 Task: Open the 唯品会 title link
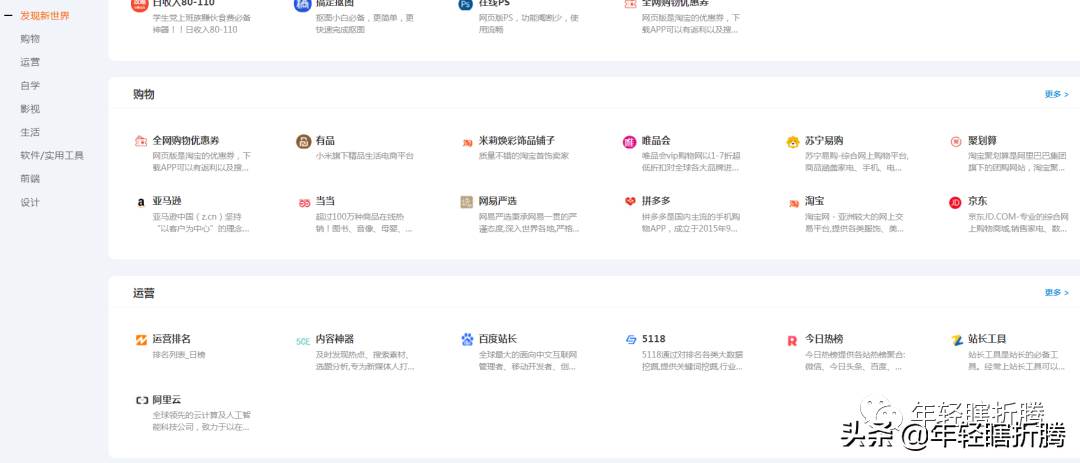656,141
